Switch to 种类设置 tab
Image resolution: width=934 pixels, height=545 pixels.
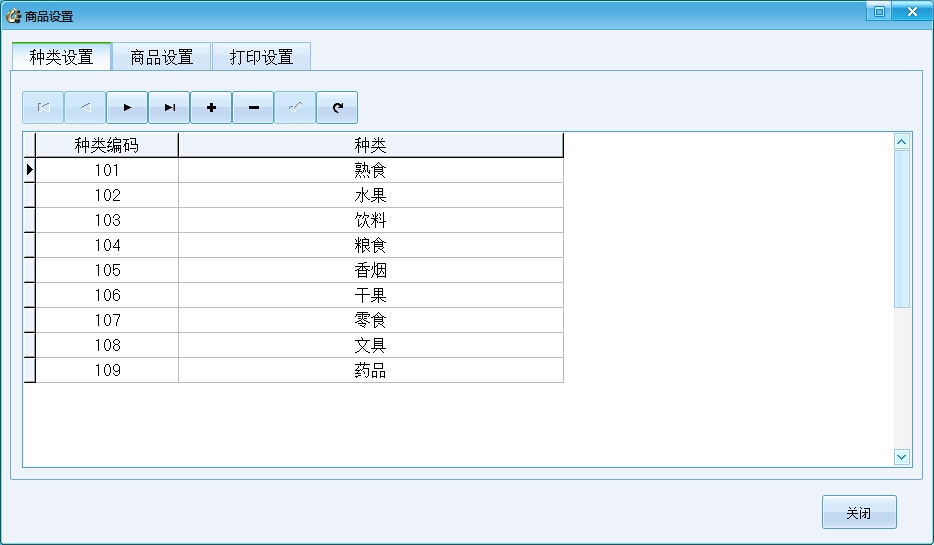[x=61, y=57]
